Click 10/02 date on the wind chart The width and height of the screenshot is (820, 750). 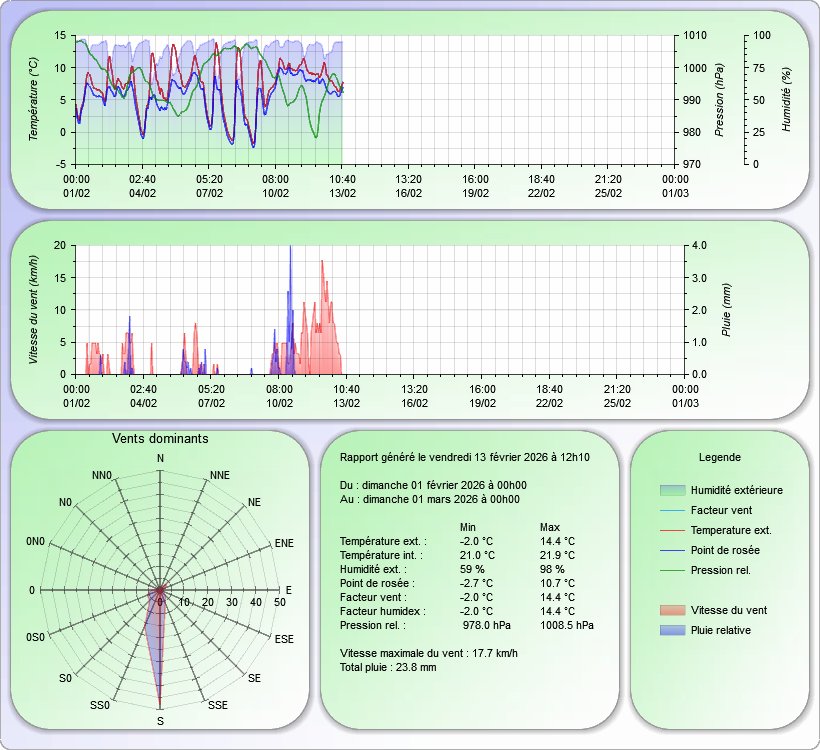pos(279,403)
